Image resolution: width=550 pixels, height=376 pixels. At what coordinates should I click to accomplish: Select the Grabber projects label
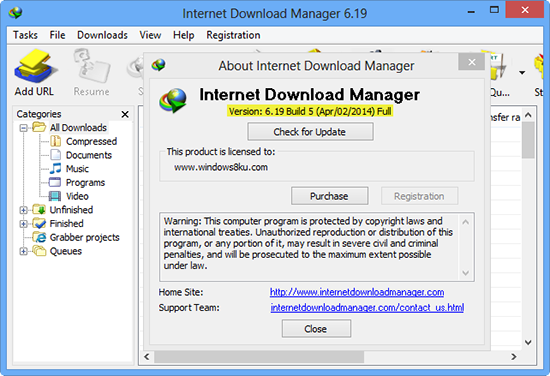click(85, 237)
